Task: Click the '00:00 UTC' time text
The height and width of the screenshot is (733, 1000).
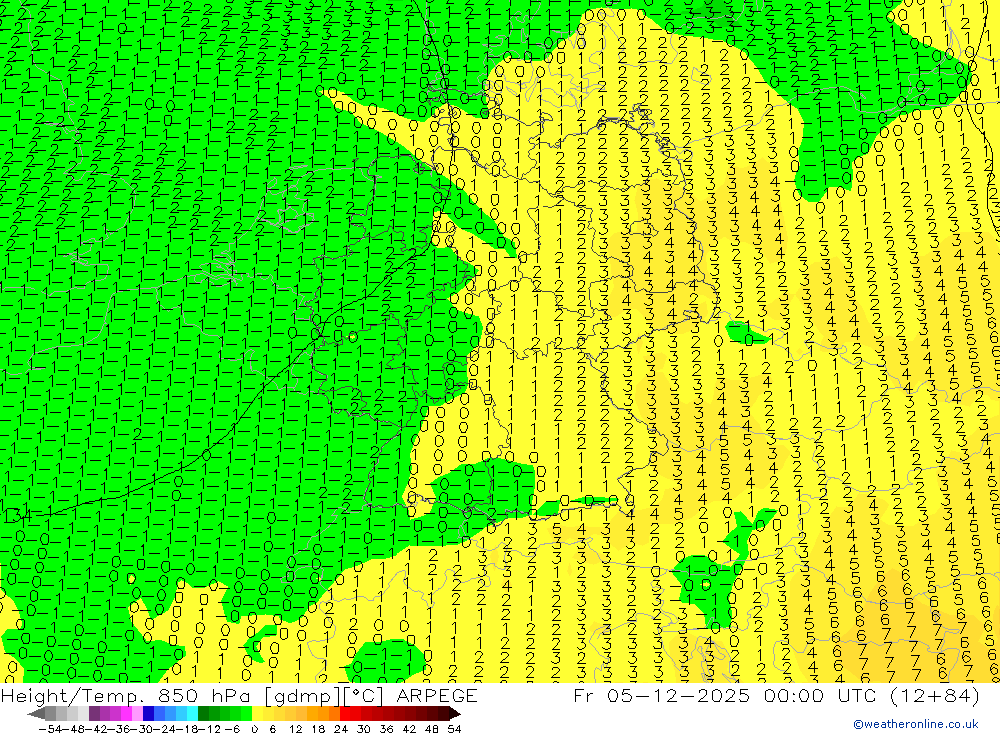Action: click(x=818, y=695)
